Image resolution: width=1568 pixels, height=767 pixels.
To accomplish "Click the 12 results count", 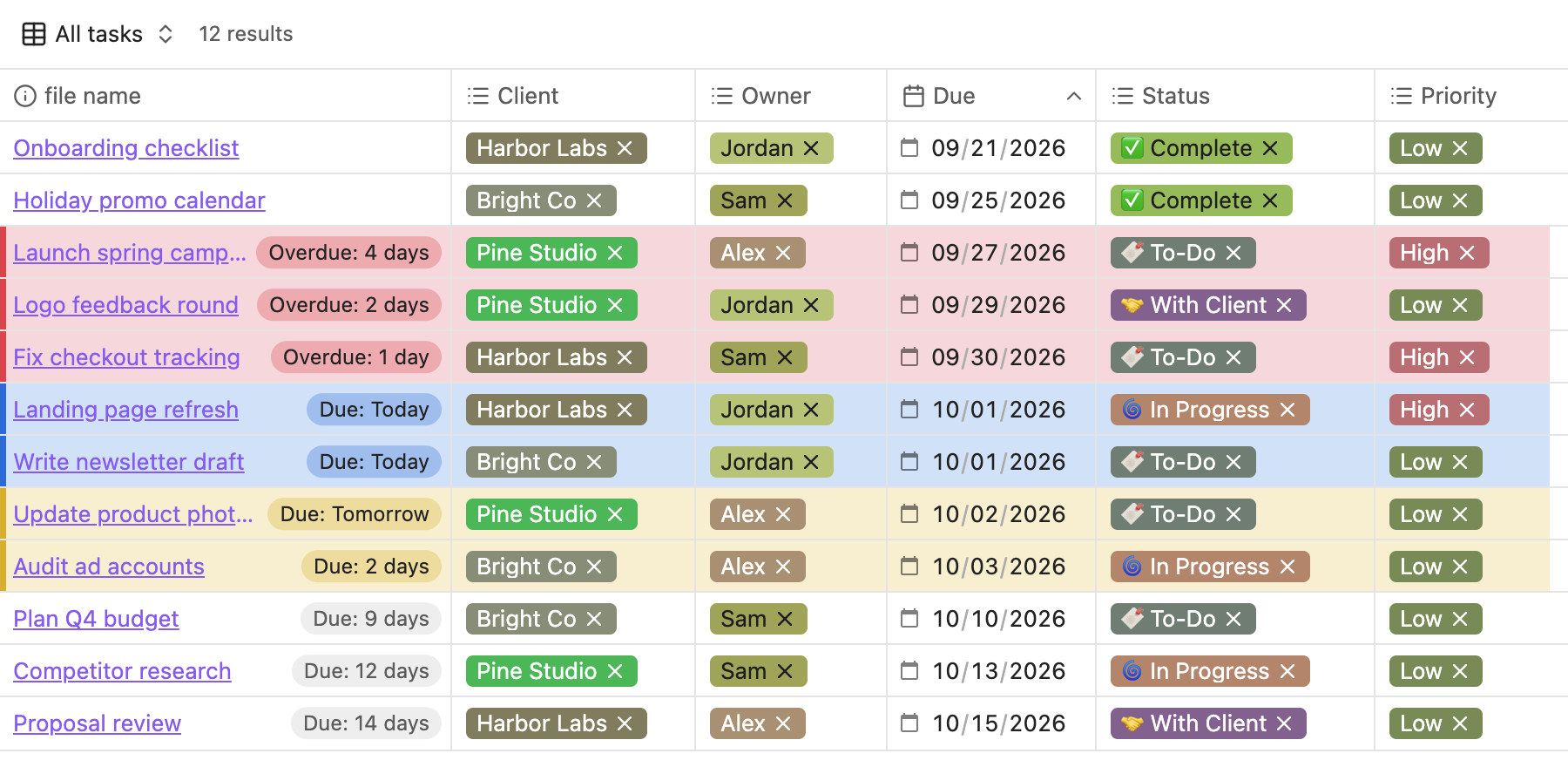I will [x=246, y=34].
